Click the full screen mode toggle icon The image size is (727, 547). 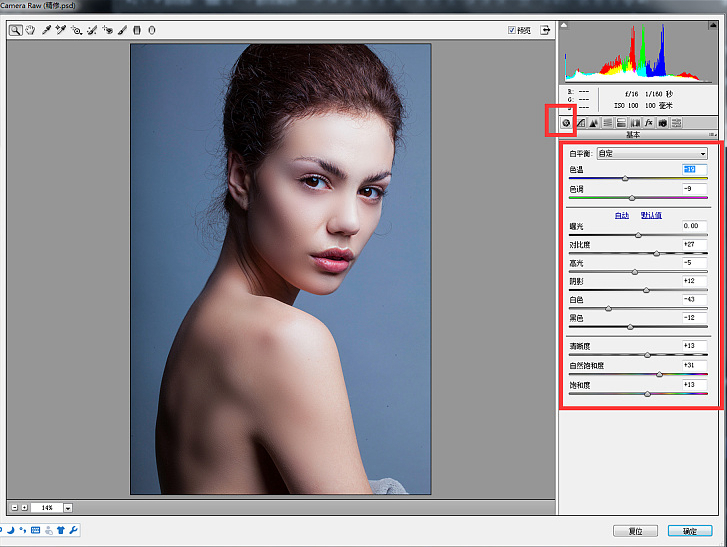click(x=546, y=31)
